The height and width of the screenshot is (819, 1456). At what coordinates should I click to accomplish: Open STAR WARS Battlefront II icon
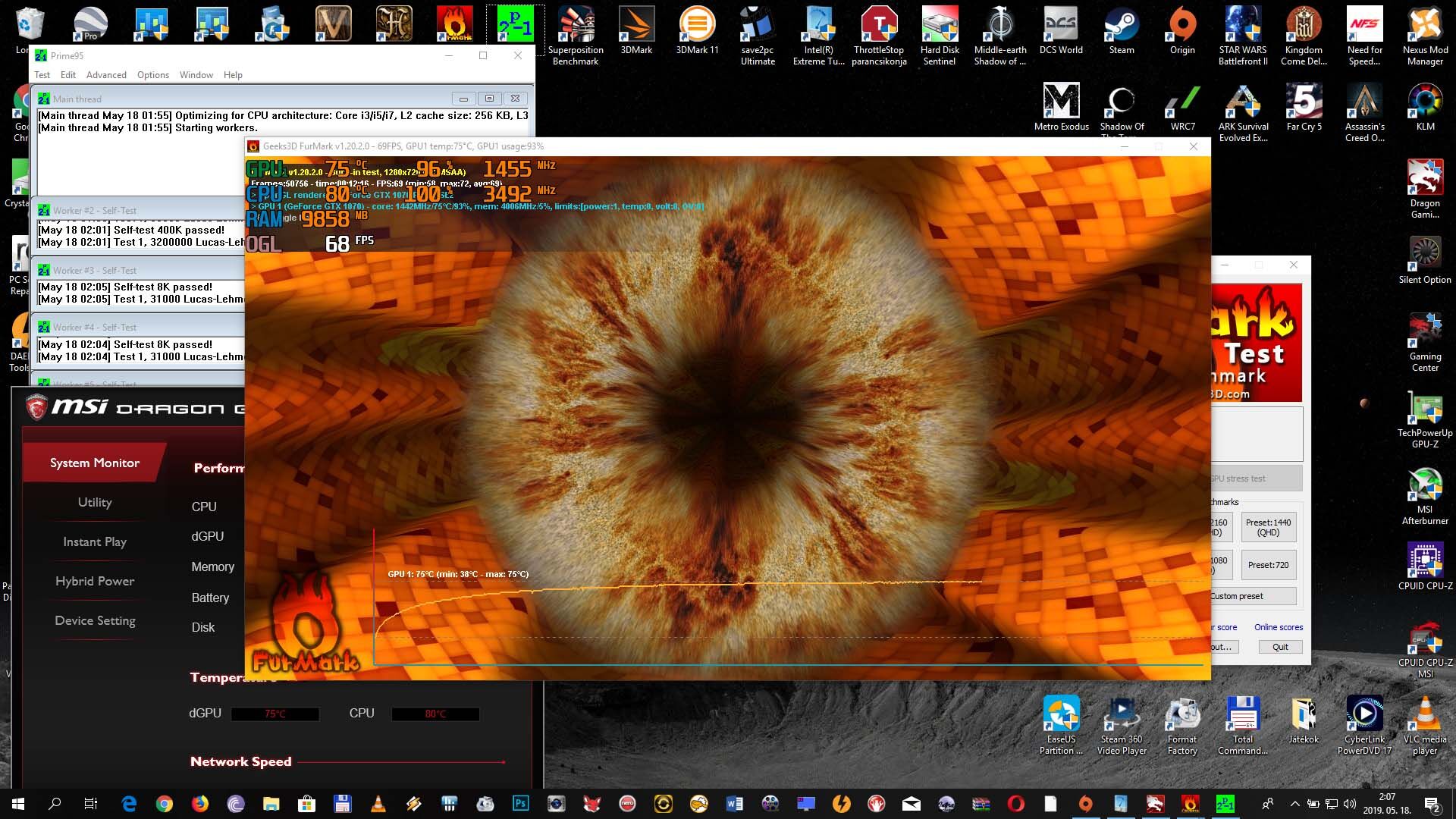coord(1243,36)
